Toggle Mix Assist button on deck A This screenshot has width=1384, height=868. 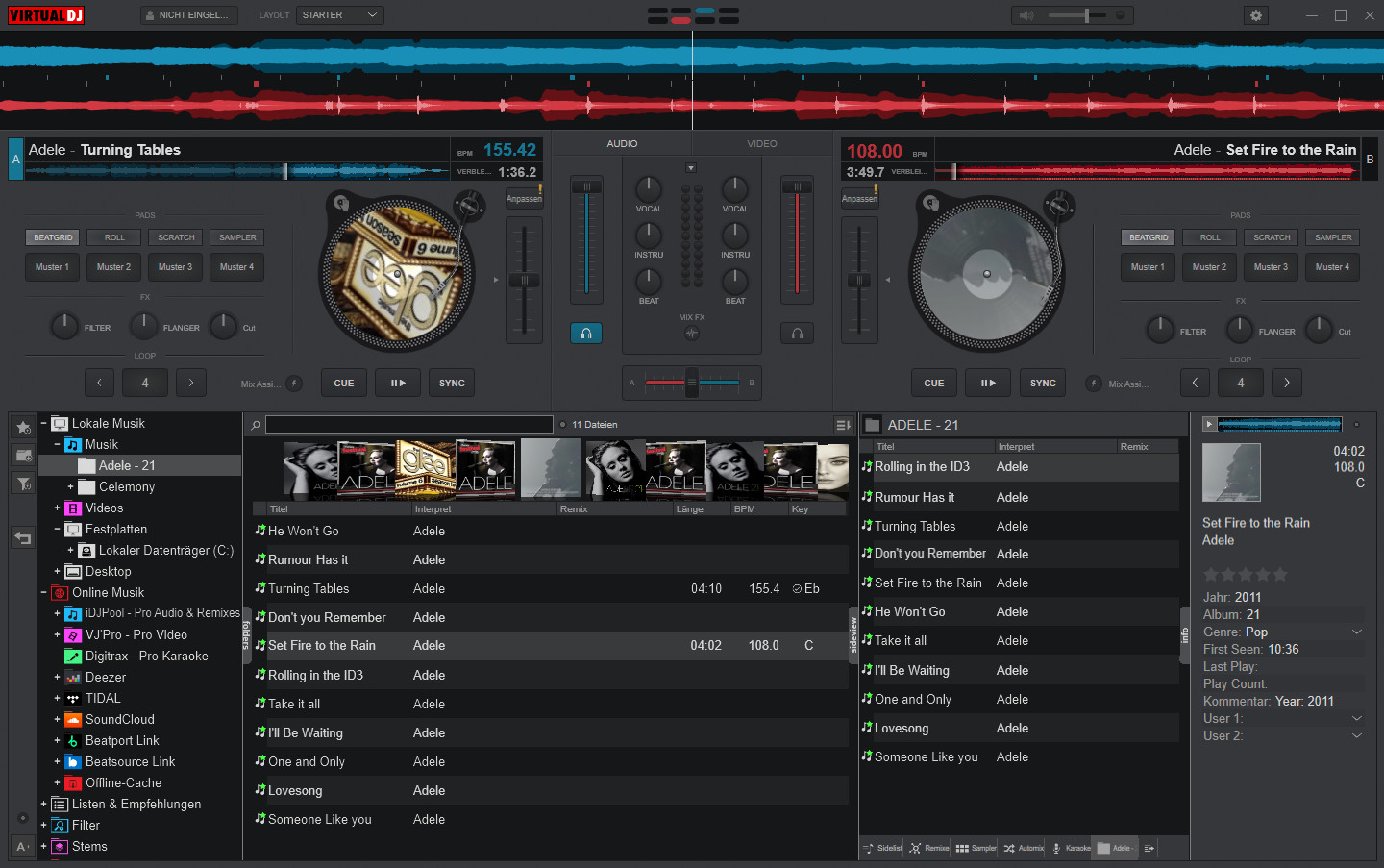(x=294, y=384)
